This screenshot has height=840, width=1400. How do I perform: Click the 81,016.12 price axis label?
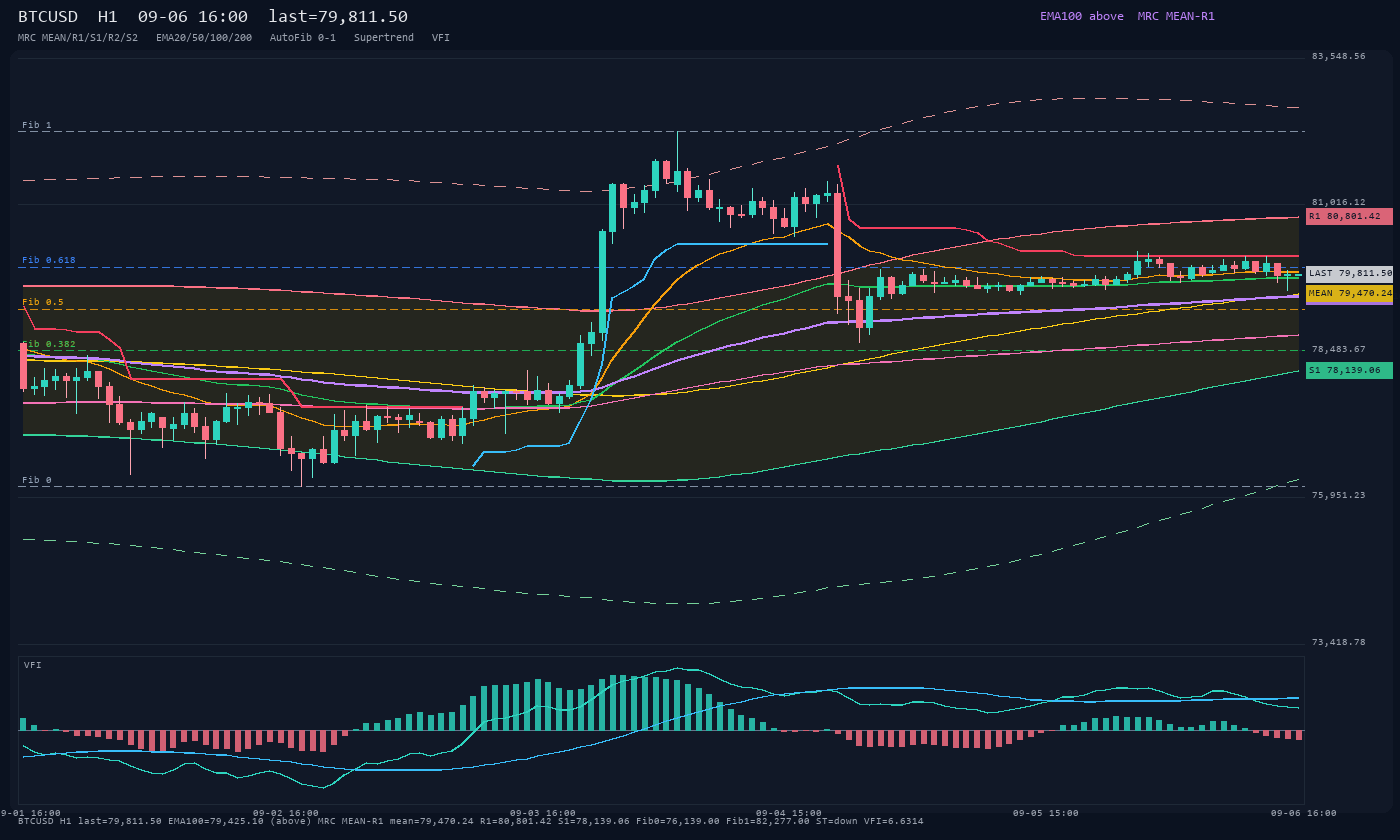tap(1338, 202)
